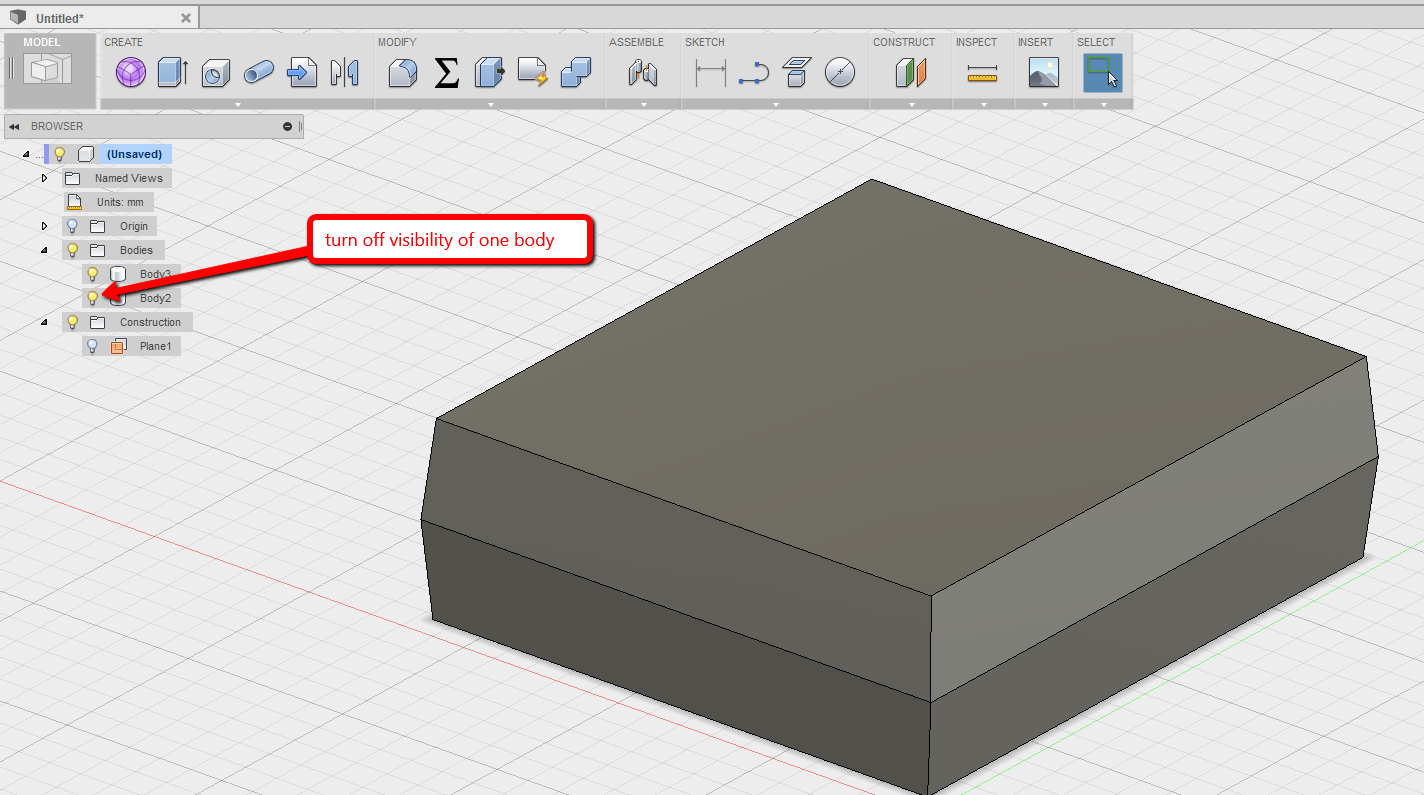This screenshot has width=1424, height=795.
Task: Click the Measure tool under INSPECT
Action: click(982, 73)
